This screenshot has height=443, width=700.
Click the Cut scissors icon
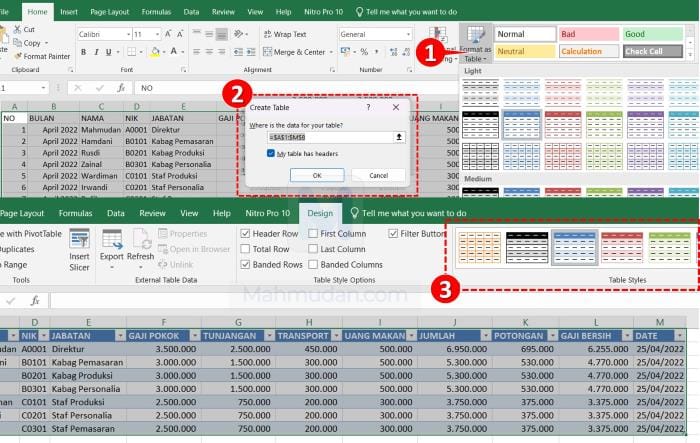coord(14,30)
